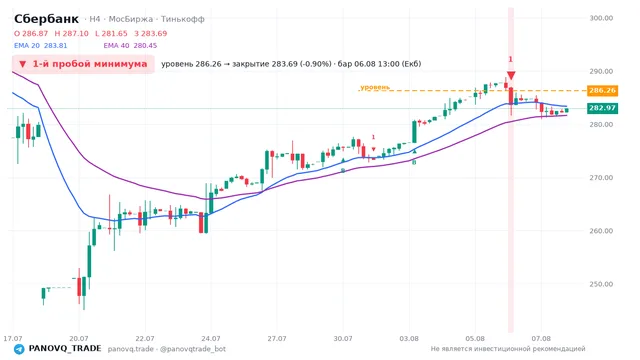Screen dimensions: 640x360
Task: Click the green 282.97 current price label
Action: (x=602, y=108)
